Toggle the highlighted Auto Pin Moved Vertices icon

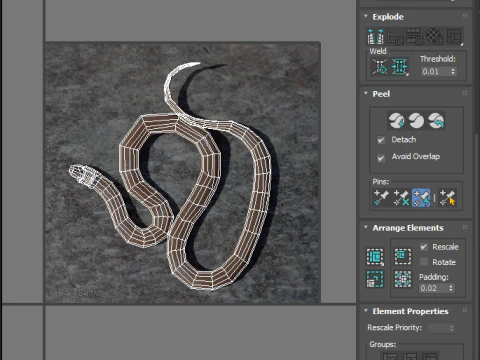(x=421, y=198)
